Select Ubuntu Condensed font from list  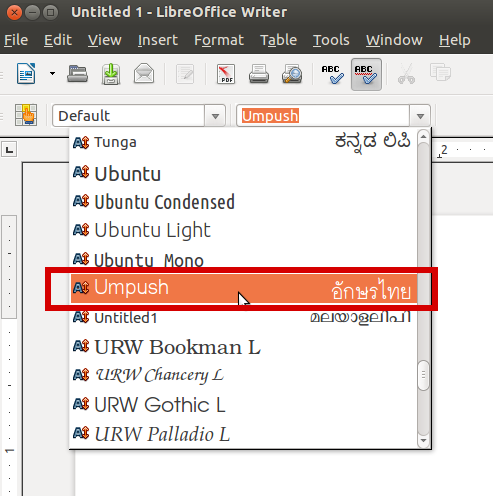coord(243,202)
